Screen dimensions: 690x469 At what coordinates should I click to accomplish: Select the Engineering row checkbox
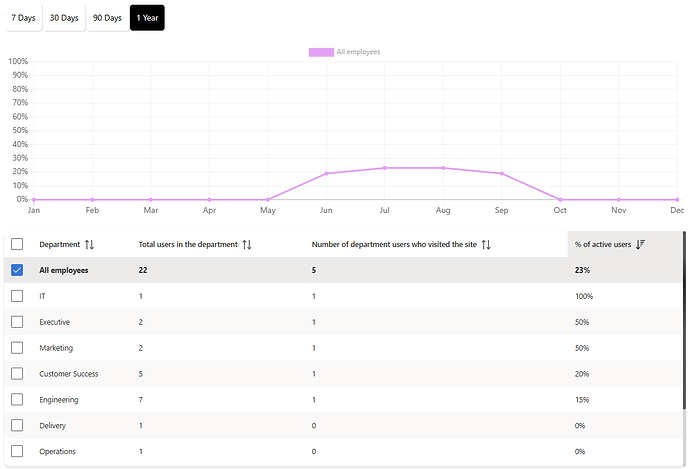[x=17, y=400]
